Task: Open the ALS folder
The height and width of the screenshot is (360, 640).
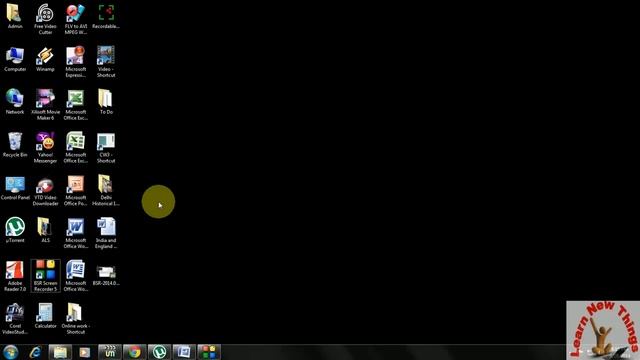Action: 45,231
